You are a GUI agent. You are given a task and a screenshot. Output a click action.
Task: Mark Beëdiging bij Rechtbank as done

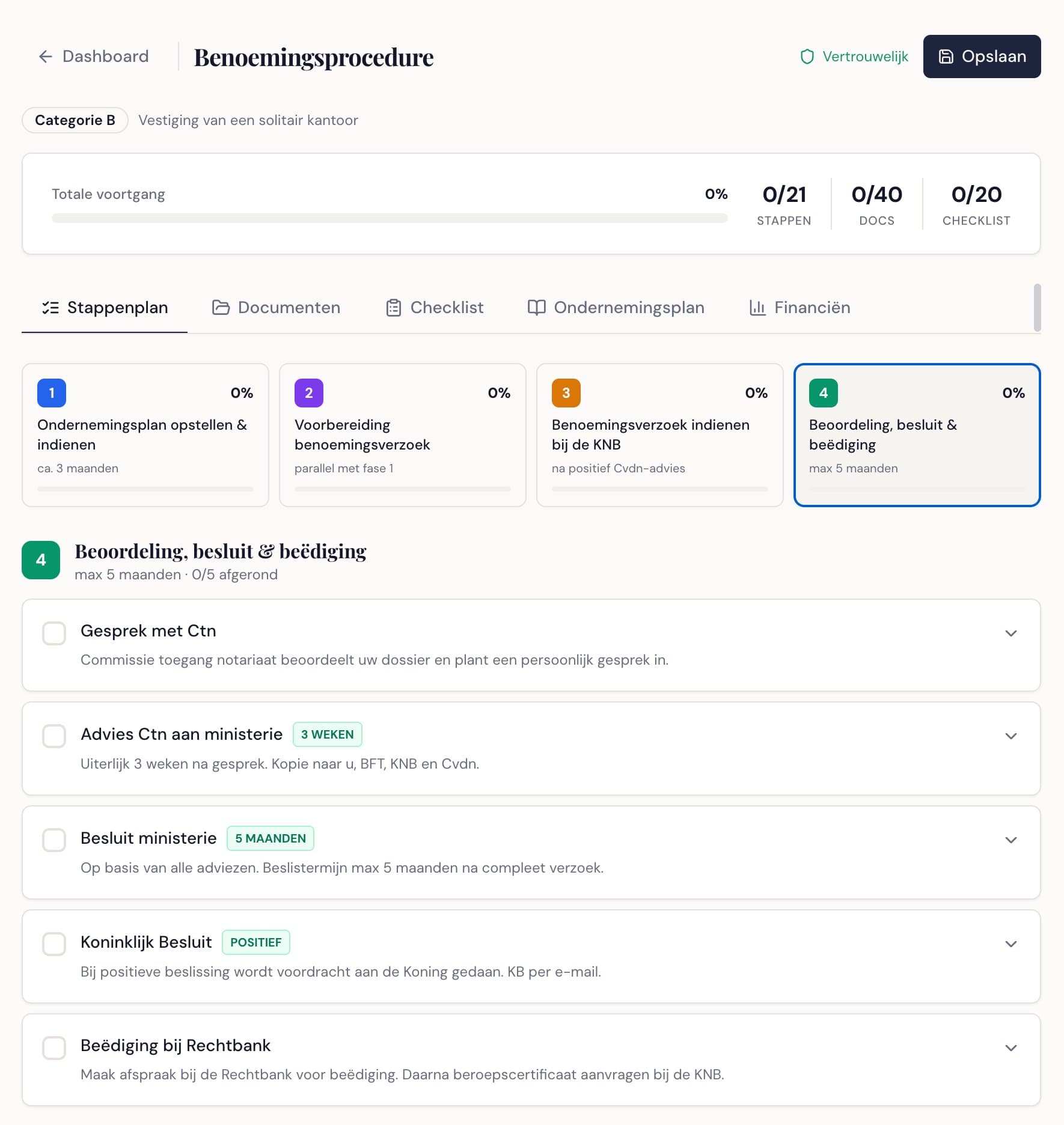(x=54, y=1047)
